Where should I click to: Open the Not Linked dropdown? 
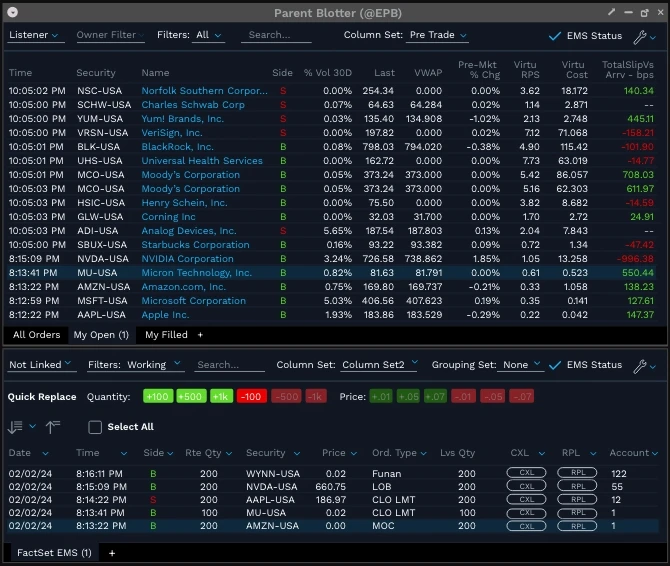pos(40,365)
